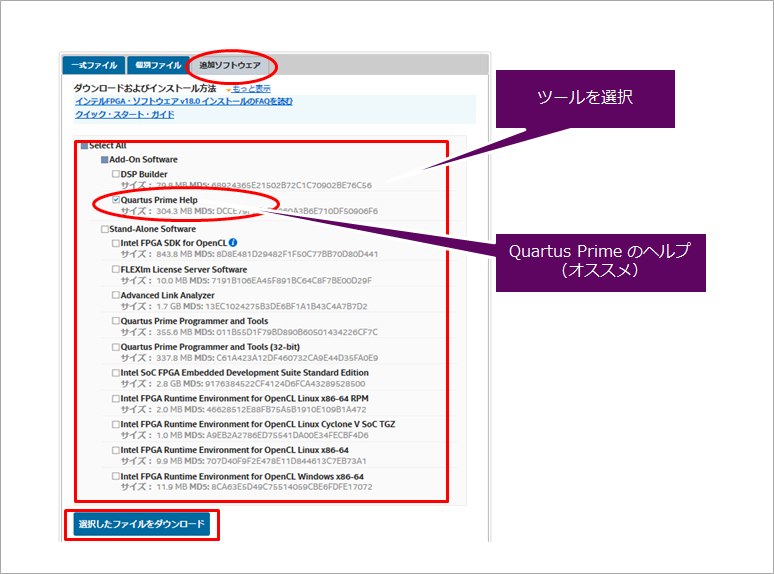Click the info icon beside SDK for OpenCL

tap(233, 242)
